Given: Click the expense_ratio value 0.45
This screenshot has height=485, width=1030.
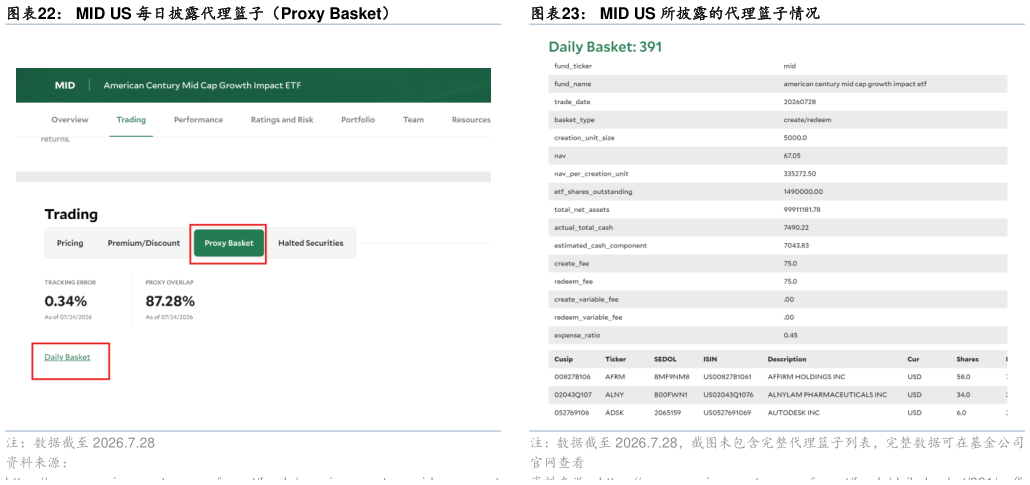Looking at the screenshot, I should click(x=790, y=335).
